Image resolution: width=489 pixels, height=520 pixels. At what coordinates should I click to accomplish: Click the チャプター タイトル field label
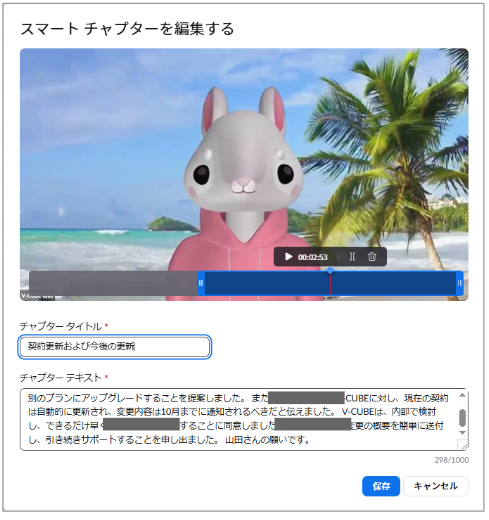(x=61, y=326)
